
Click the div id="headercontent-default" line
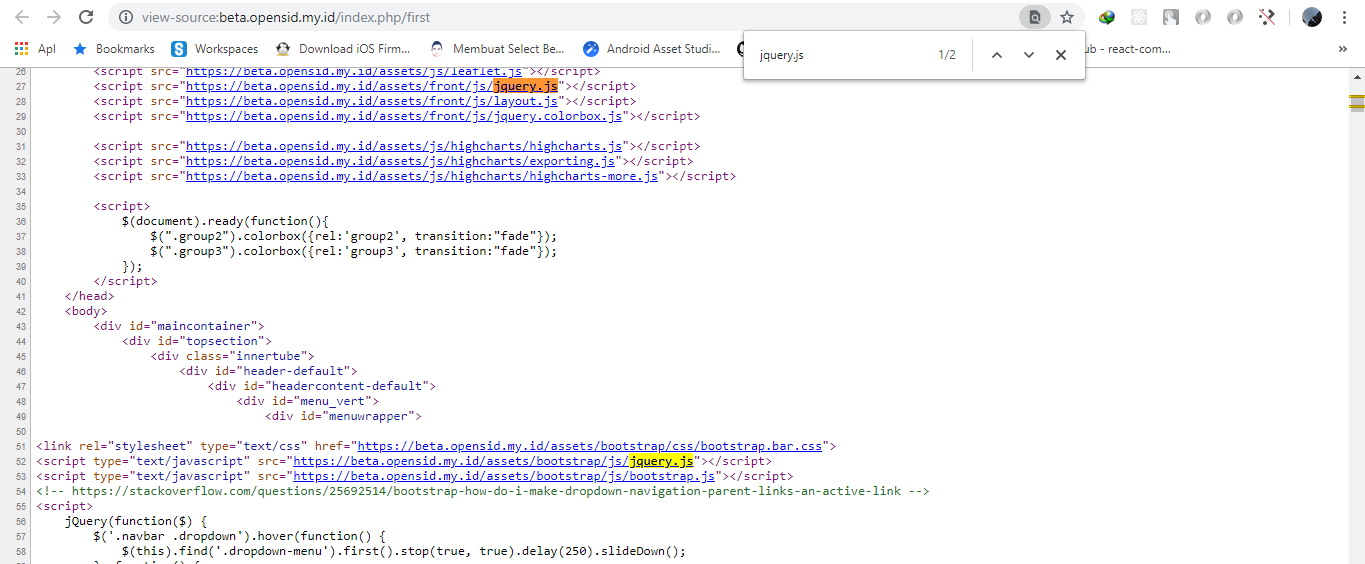click(x=322, y=386)
